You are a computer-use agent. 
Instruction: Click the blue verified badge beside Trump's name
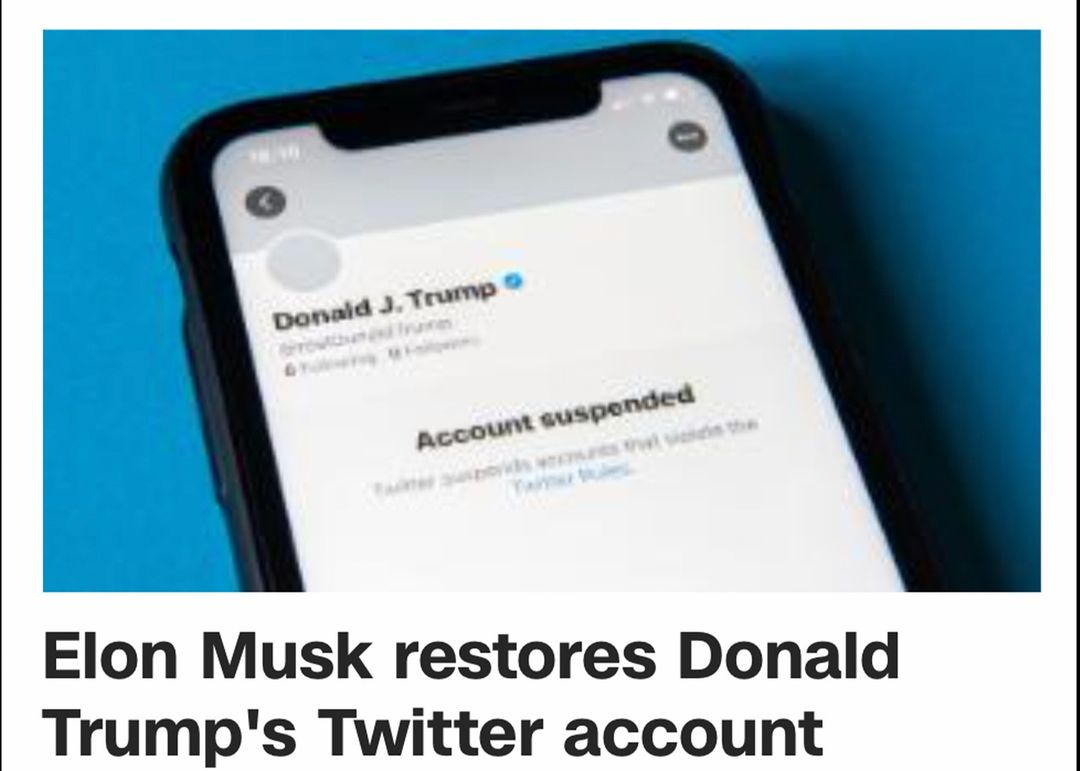pos(514,283)
